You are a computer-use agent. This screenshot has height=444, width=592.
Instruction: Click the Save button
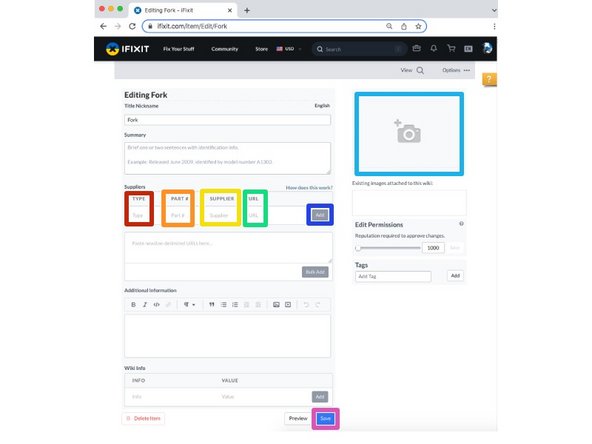pyautogui.click(x=325, y=418)
